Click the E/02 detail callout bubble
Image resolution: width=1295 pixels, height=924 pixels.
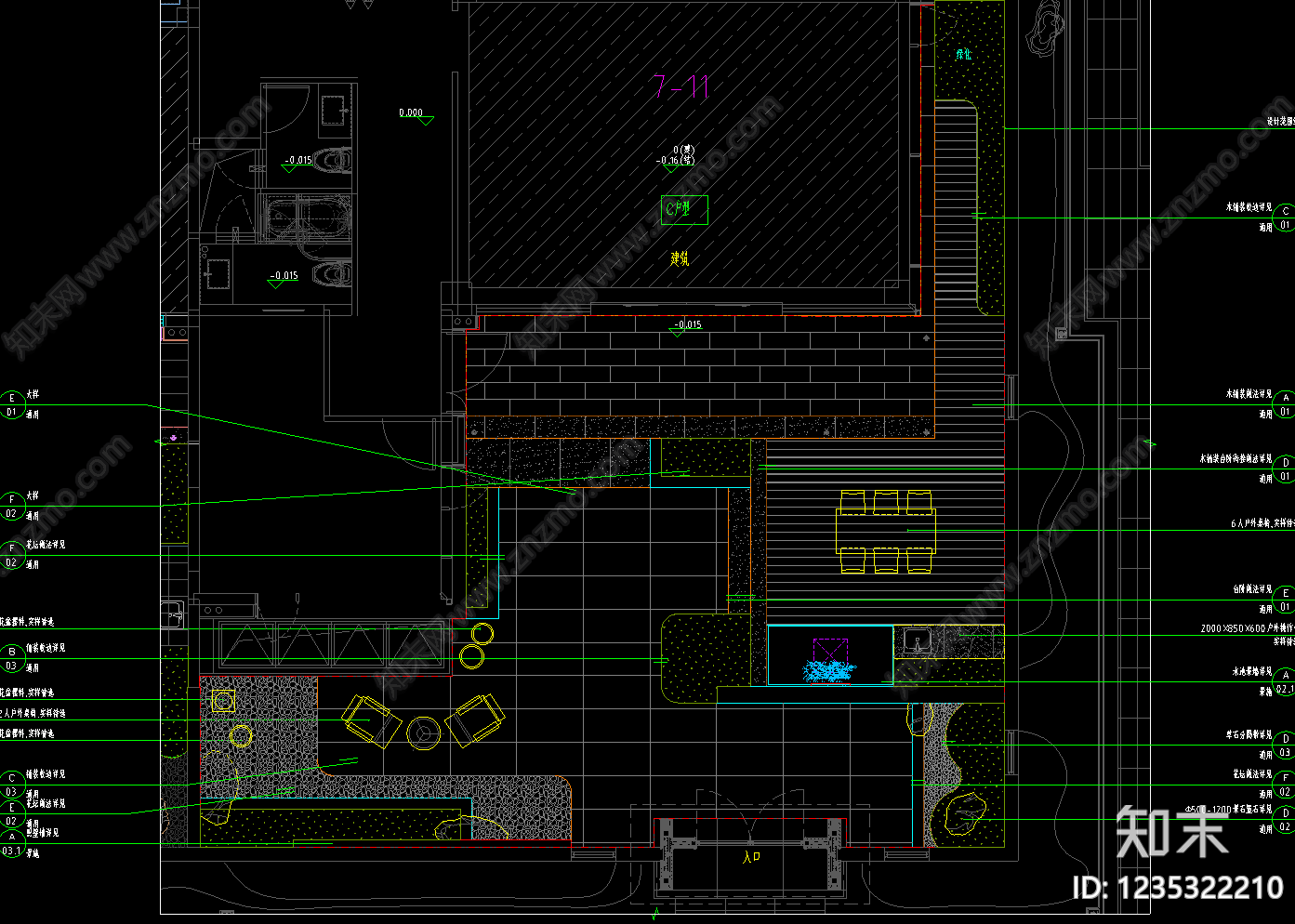point(12,814)
